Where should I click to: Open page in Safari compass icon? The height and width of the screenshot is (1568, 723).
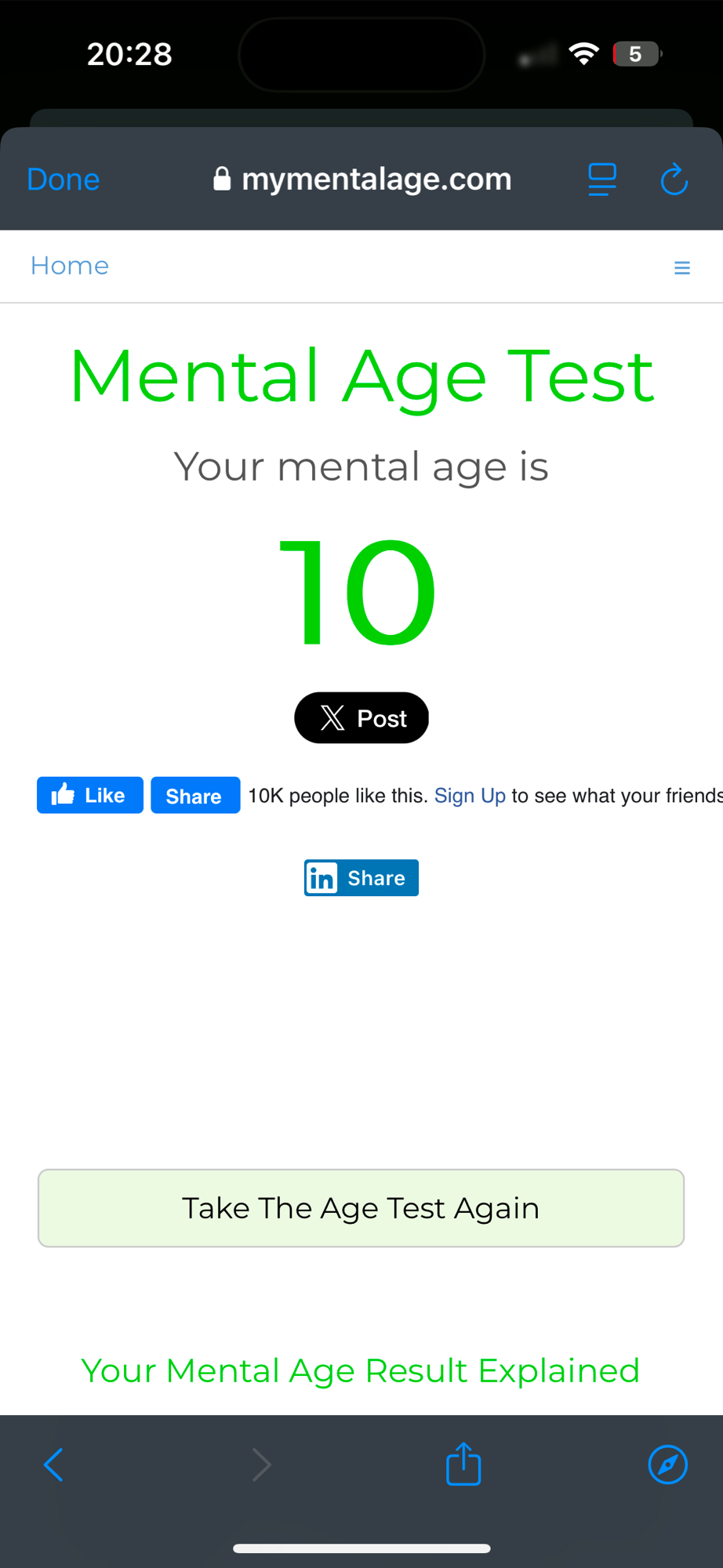coord(668,1465)
